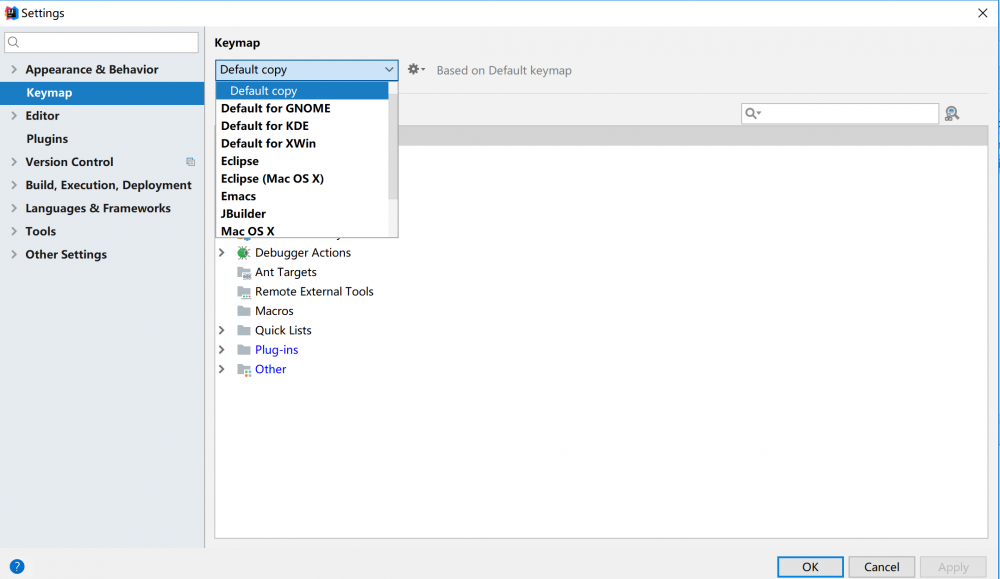Click the Ant Targets folder icon
Screen dimensions: 1000x579
click(x=244, y=272)
